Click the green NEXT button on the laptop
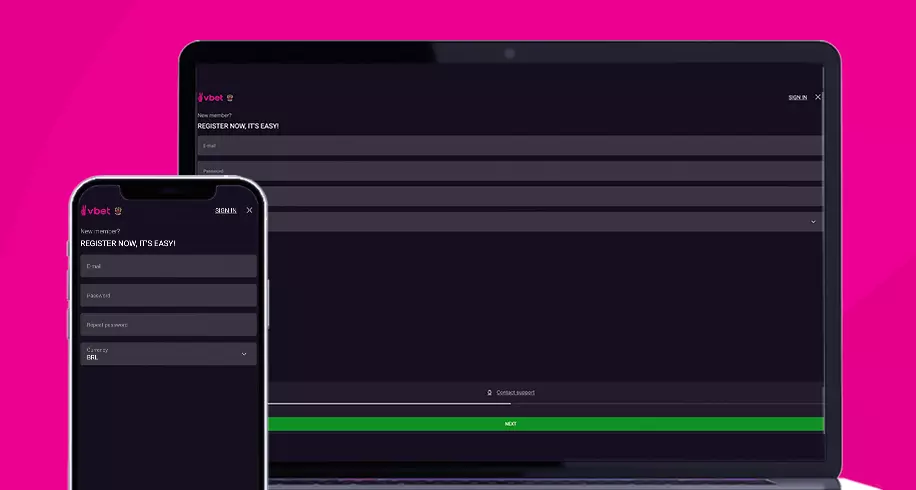 pos(546,424)
